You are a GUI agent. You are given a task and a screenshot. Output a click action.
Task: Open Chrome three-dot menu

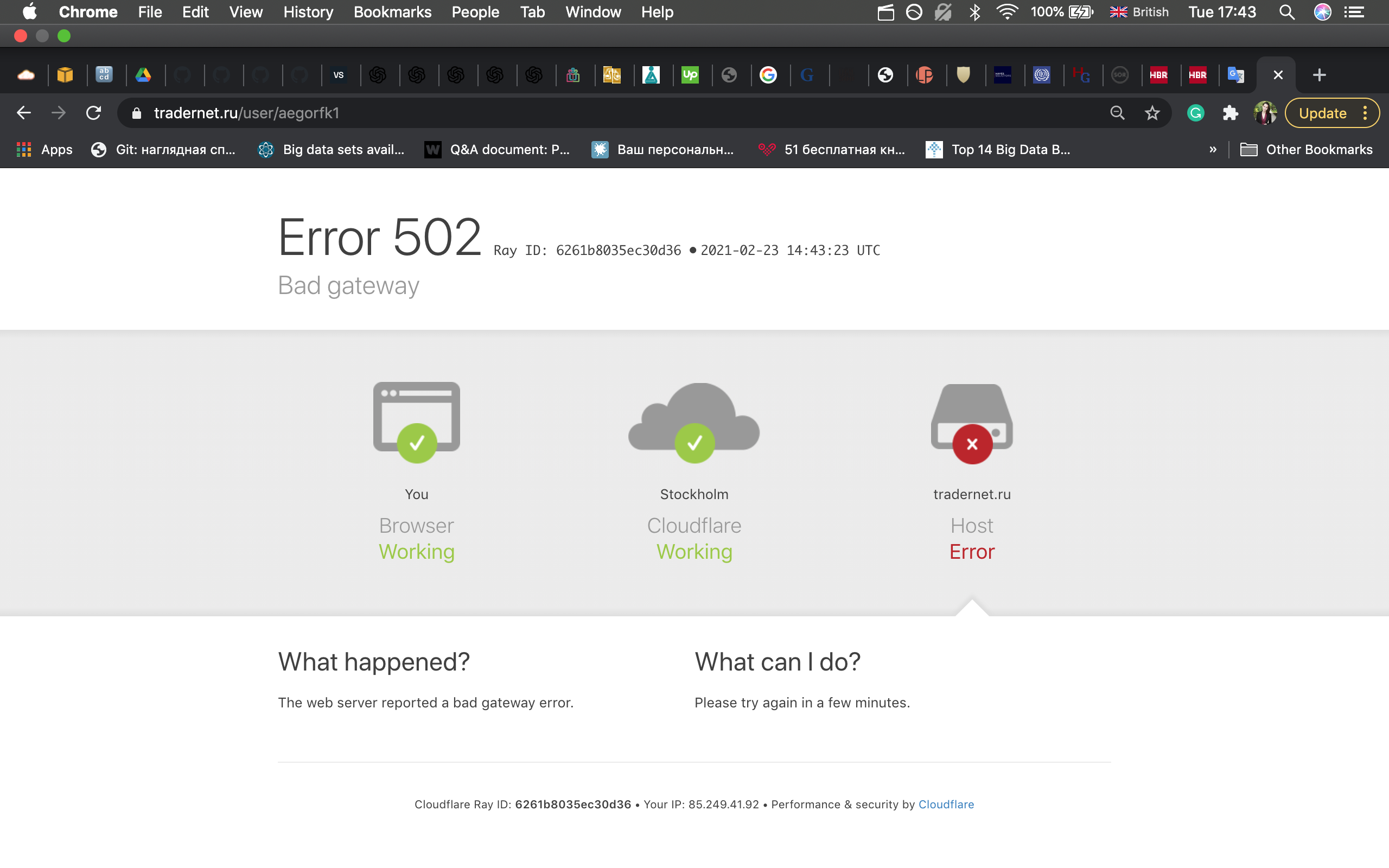pyautogui.click(x=1365, y=113)
